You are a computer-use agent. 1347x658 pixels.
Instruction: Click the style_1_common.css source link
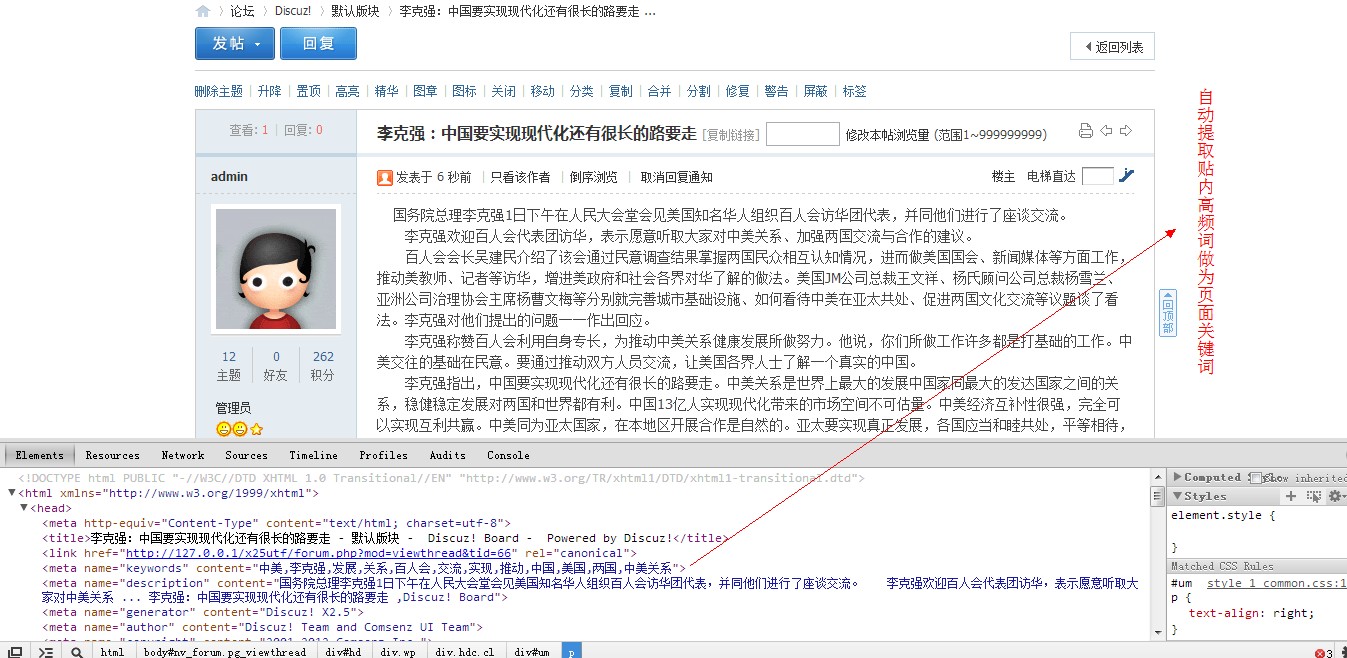(1276, 583)
